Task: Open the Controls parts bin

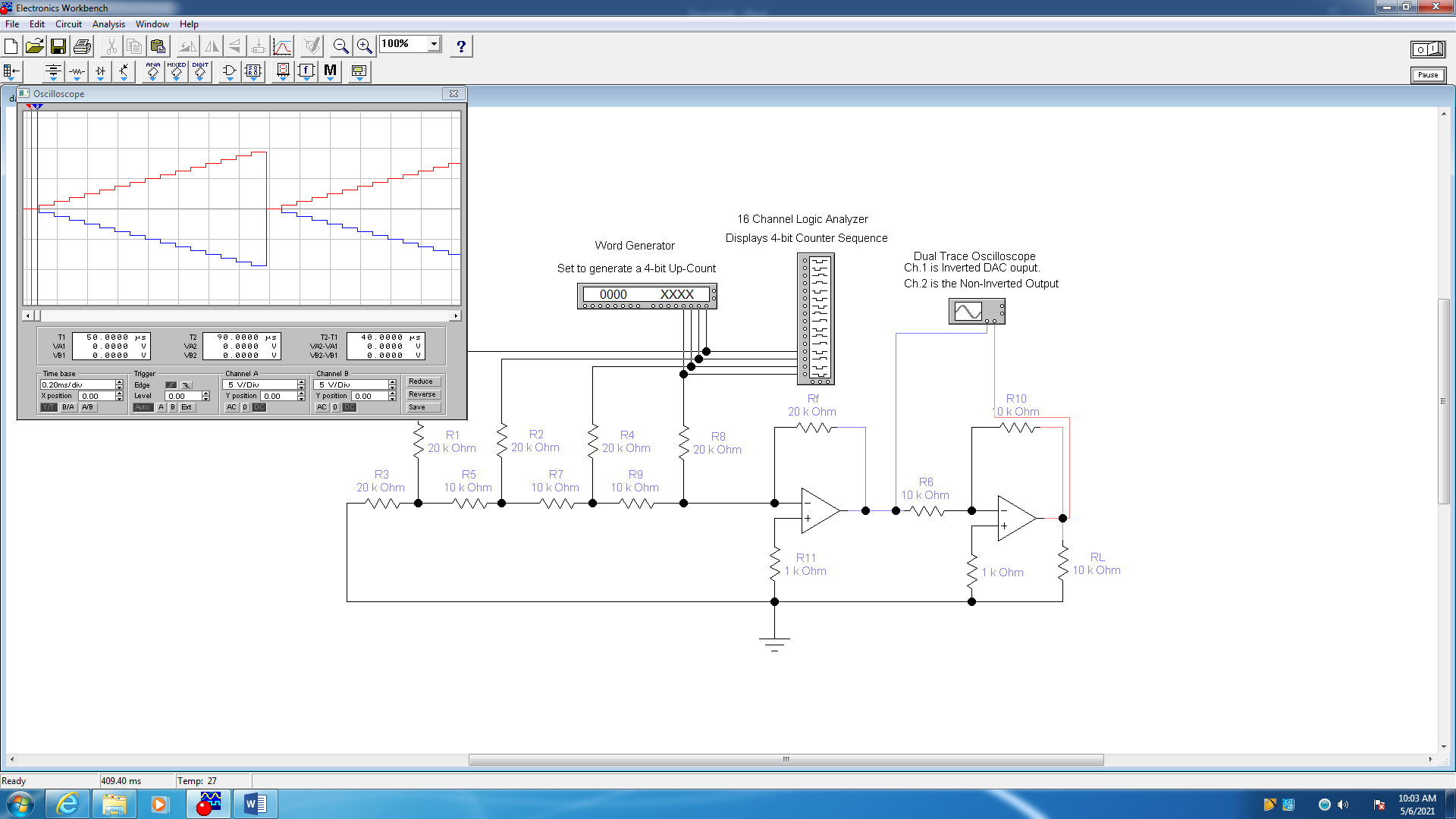Action: pos(306,72)
